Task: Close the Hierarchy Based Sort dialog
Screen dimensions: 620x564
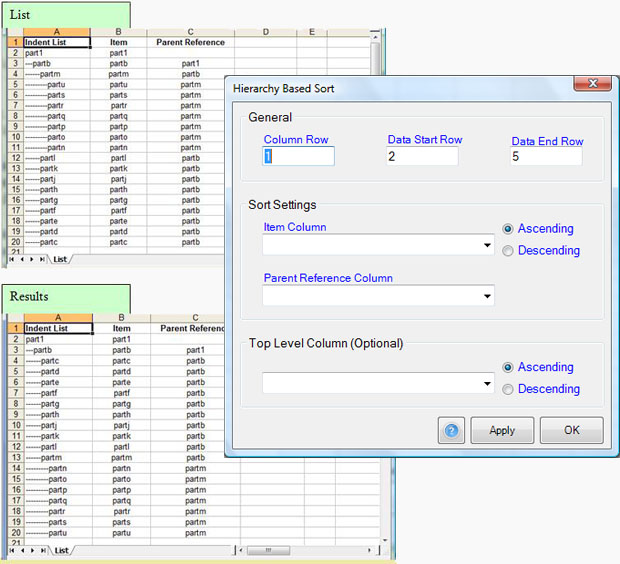Action: coord(592,85)
